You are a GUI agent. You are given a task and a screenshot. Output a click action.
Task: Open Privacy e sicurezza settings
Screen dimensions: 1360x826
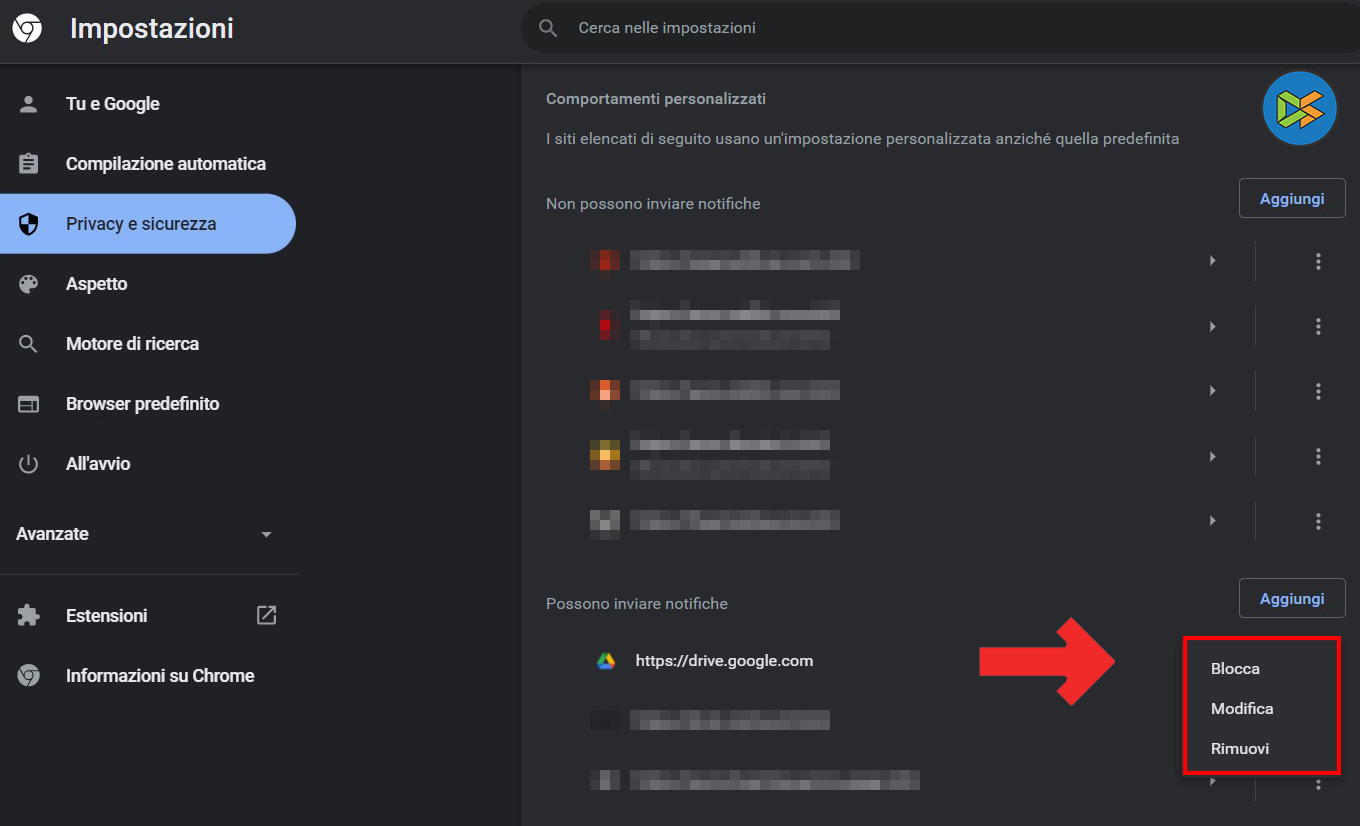coord(141,224)
